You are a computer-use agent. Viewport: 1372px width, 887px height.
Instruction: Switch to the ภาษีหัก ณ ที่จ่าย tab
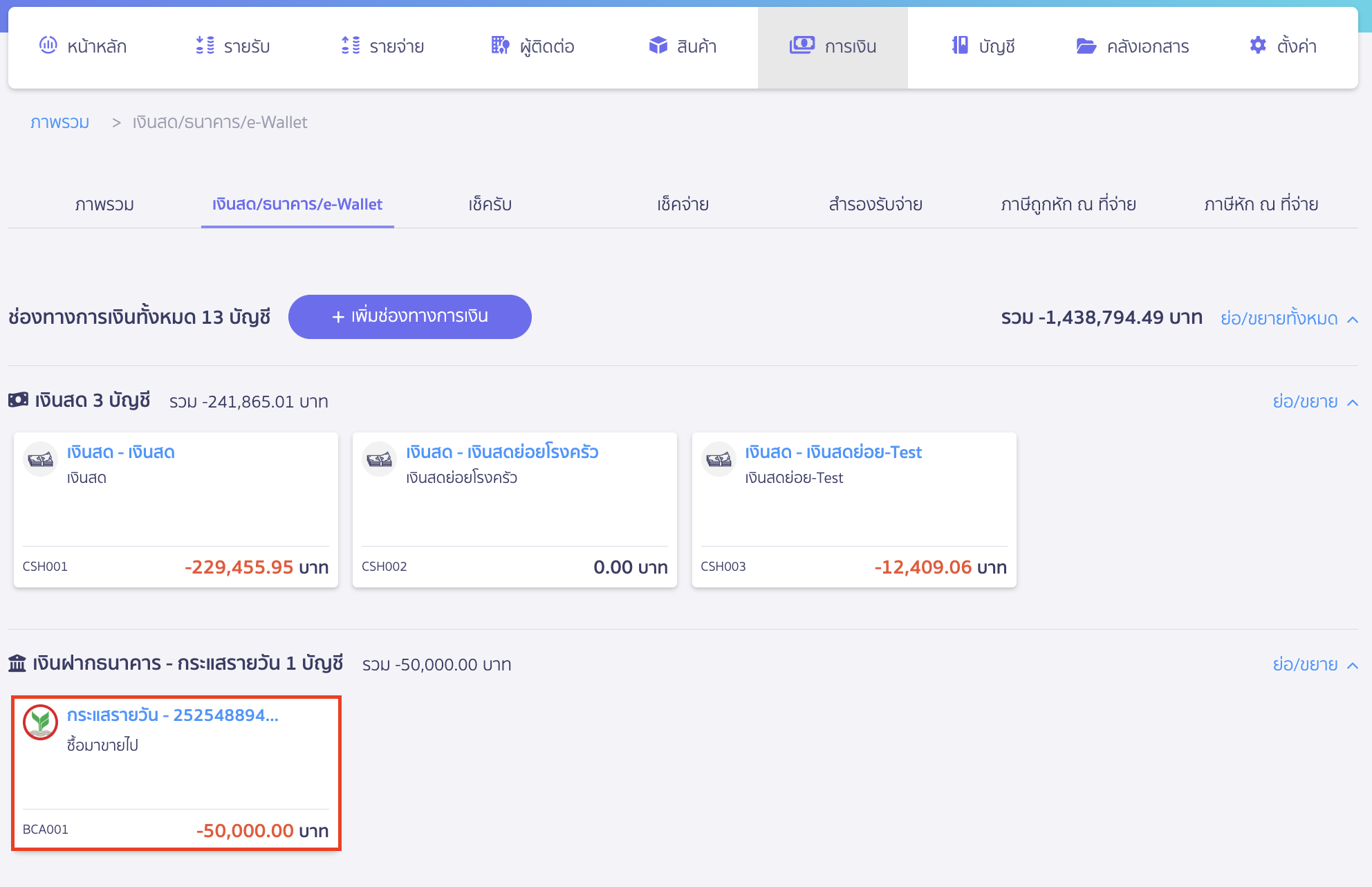click(1260, 204)
